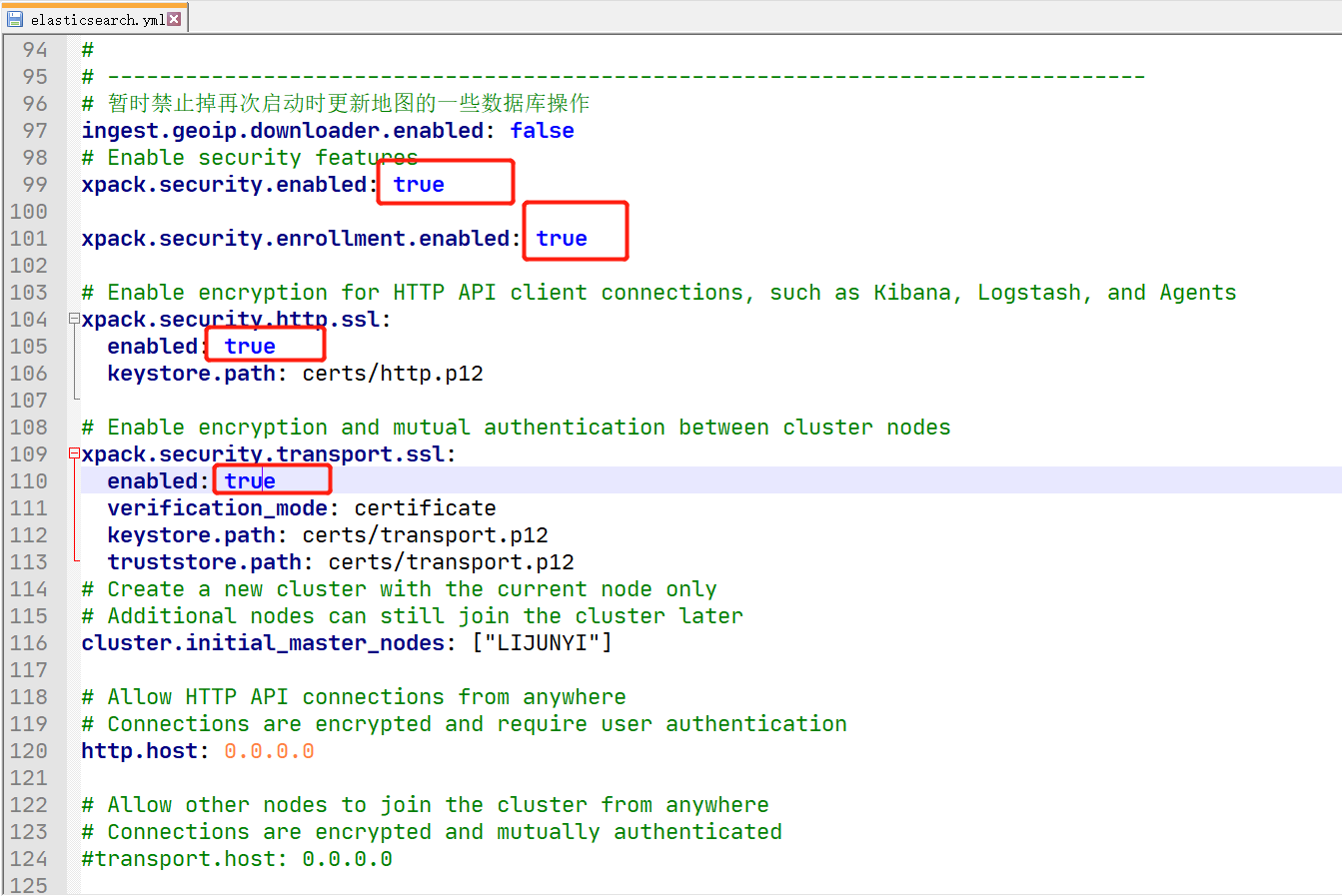
Task: Click certs/http.p12 keystore path value
Action: 393,374
